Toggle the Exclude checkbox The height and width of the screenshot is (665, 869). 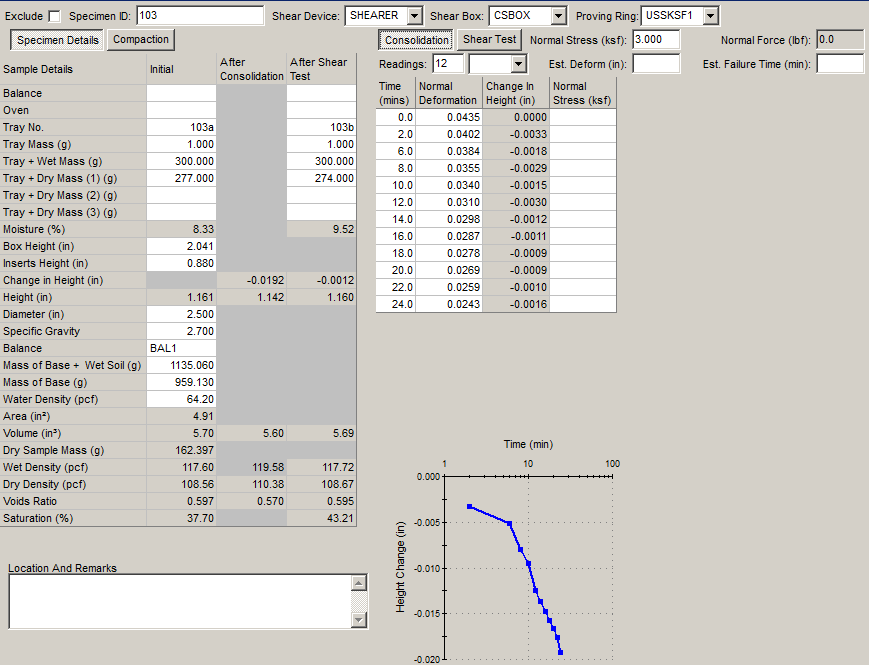click(x=54, y=16)
